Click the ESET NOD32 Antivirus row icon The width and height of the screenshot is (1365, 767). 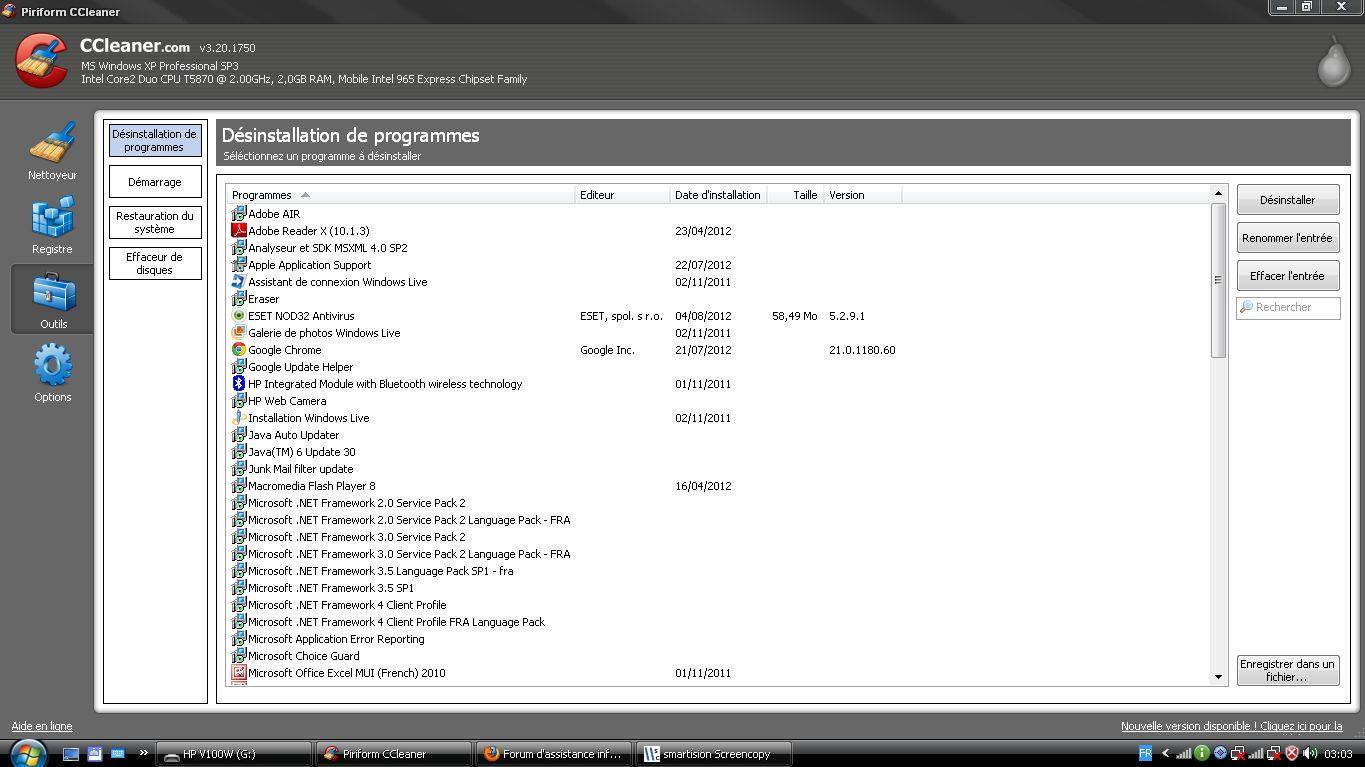pos(238,316)
